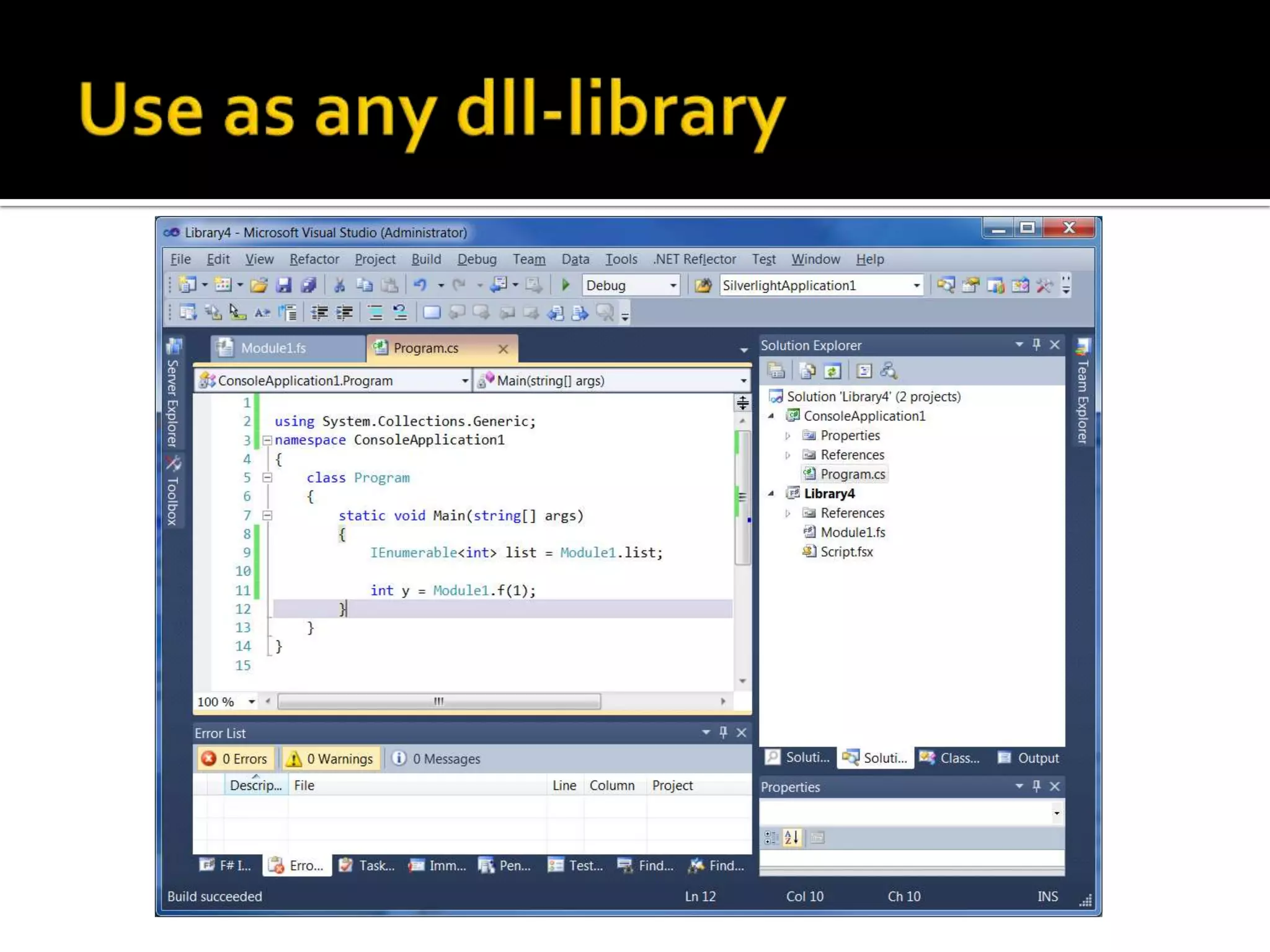1270x952 pixels.
Task: Click Categorized icon in Properties panel
Action: point(771,838)
